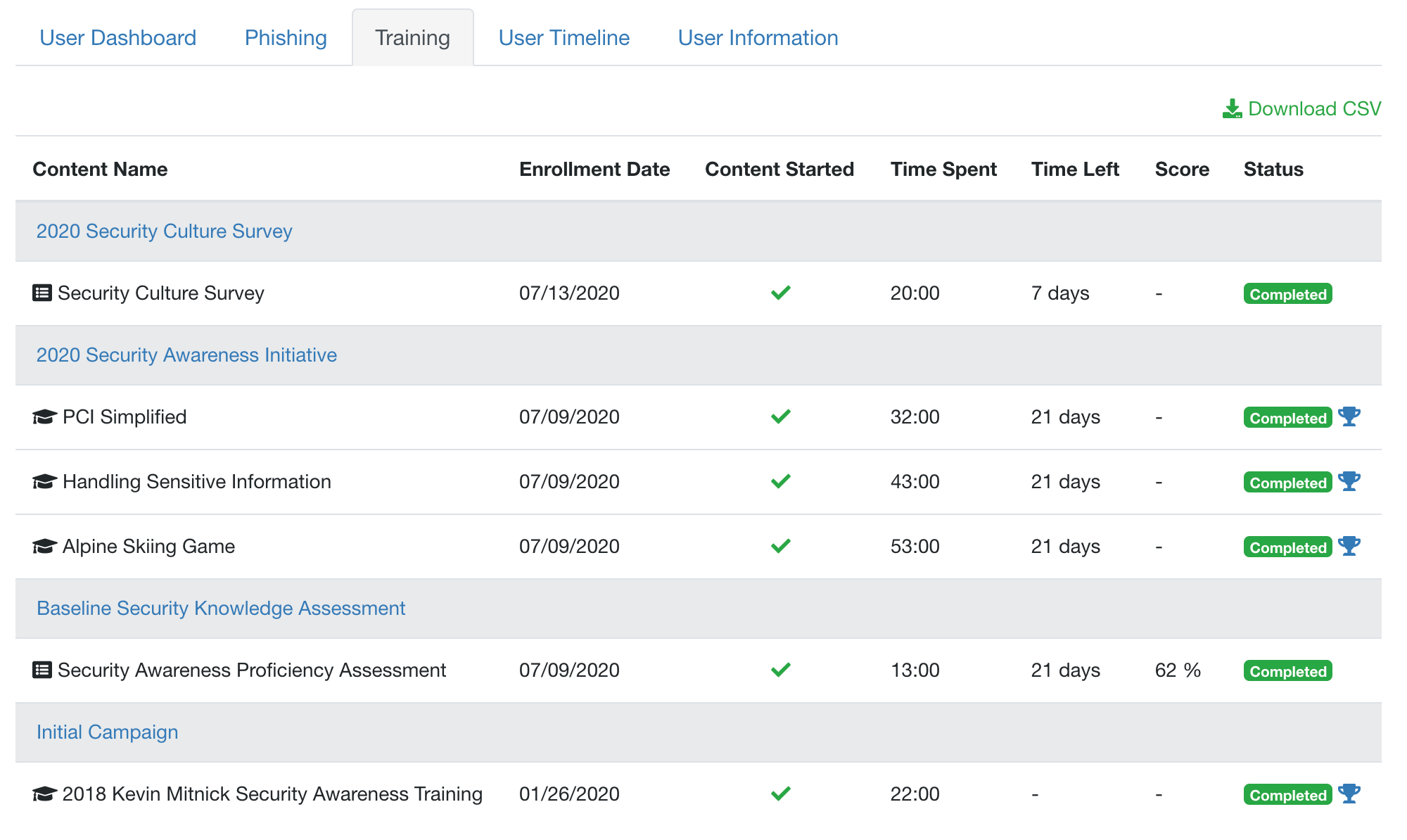
Task: Click trophy icon in Handling Sensitive Information row
Action: coord(1349,481)
